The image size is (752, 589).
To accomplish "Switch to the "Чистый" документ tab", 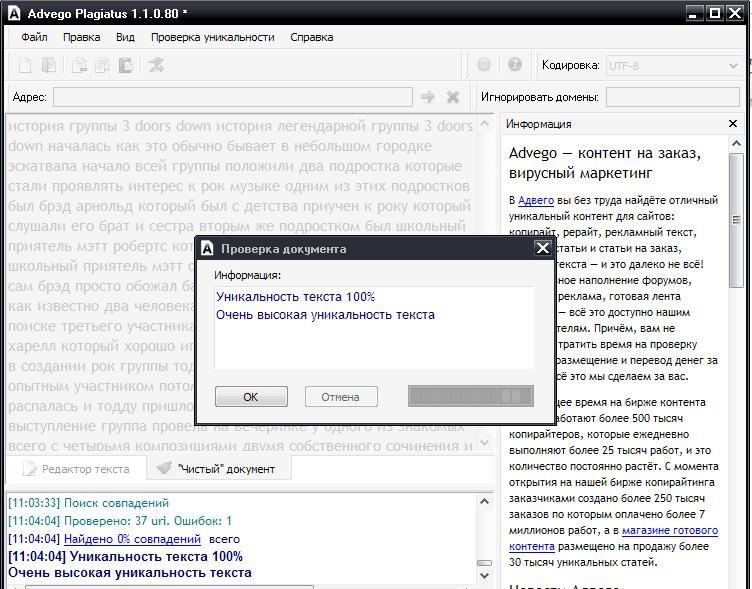I will click(x=219, y=469).
